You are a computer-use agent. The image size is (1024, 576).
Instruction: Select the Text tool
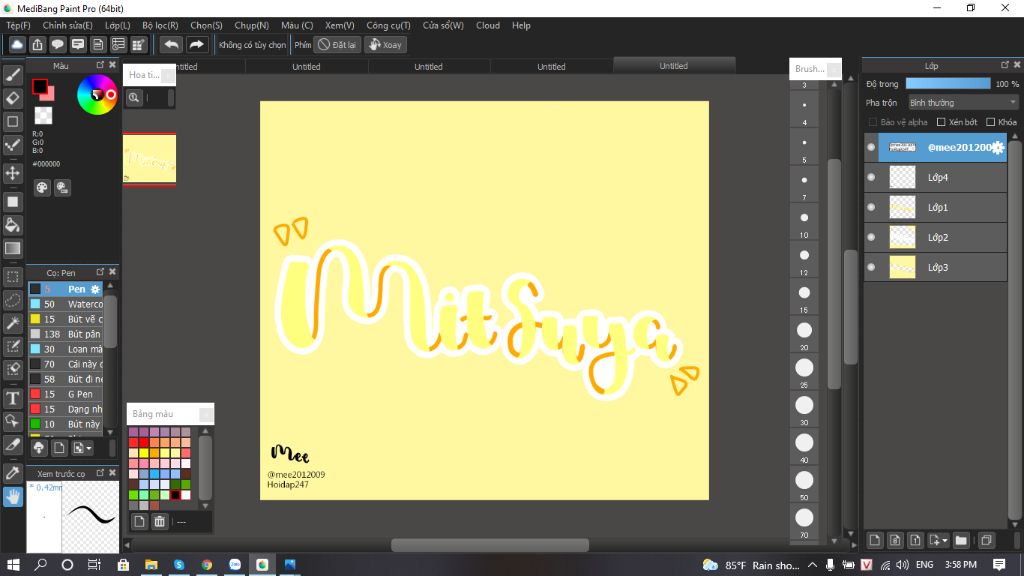[x=12, y=398]
